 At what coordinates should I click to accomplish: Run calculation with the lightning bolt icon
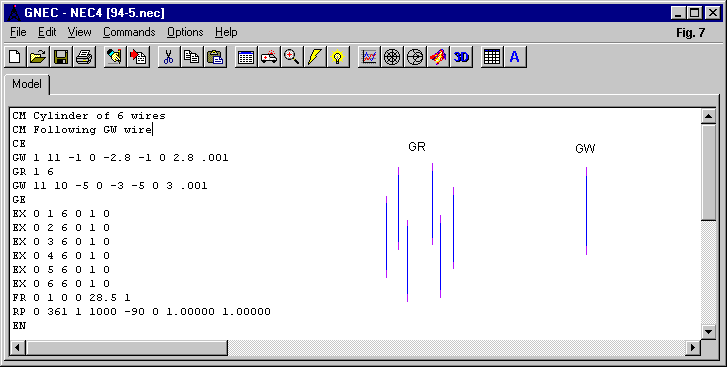(x=315, y=57)
